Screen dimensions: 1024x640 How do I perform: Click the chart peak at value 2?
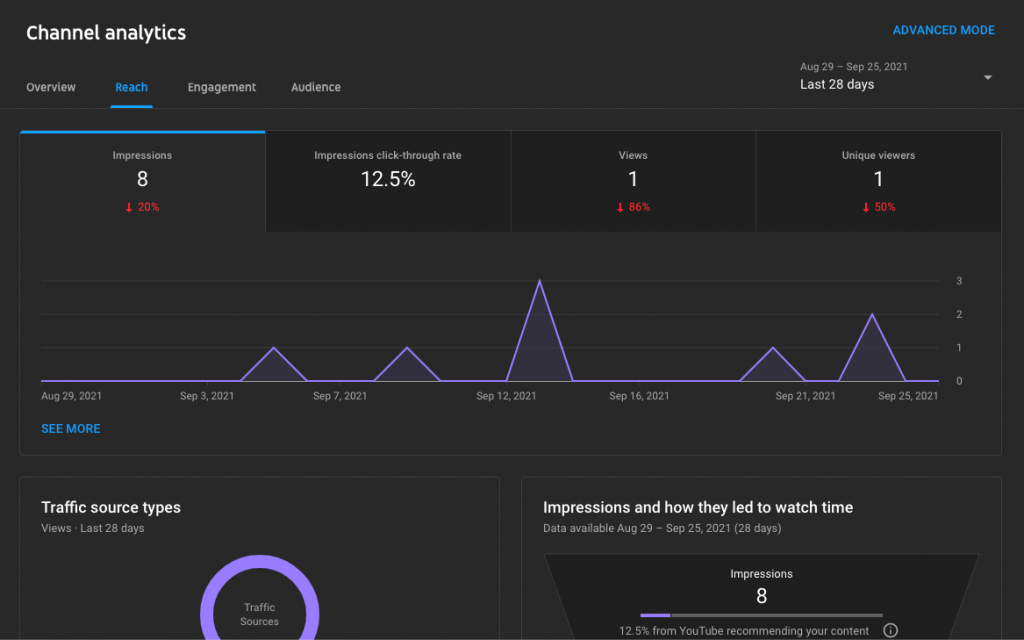[x=872, y=315]
